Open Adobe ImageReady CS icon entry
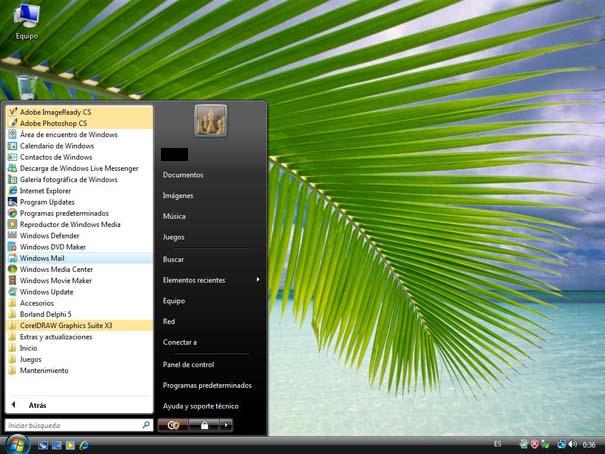Viewport: 605px width, 454px height. pos(79,112)
